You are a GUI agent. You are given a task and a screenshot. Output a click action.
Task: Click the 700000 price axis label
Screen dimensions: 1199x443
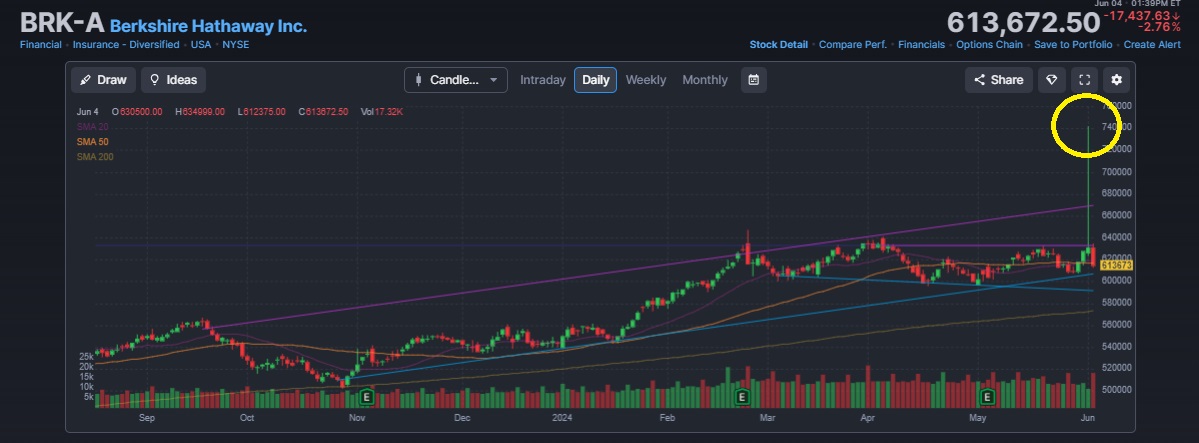tap(1115, 172)
